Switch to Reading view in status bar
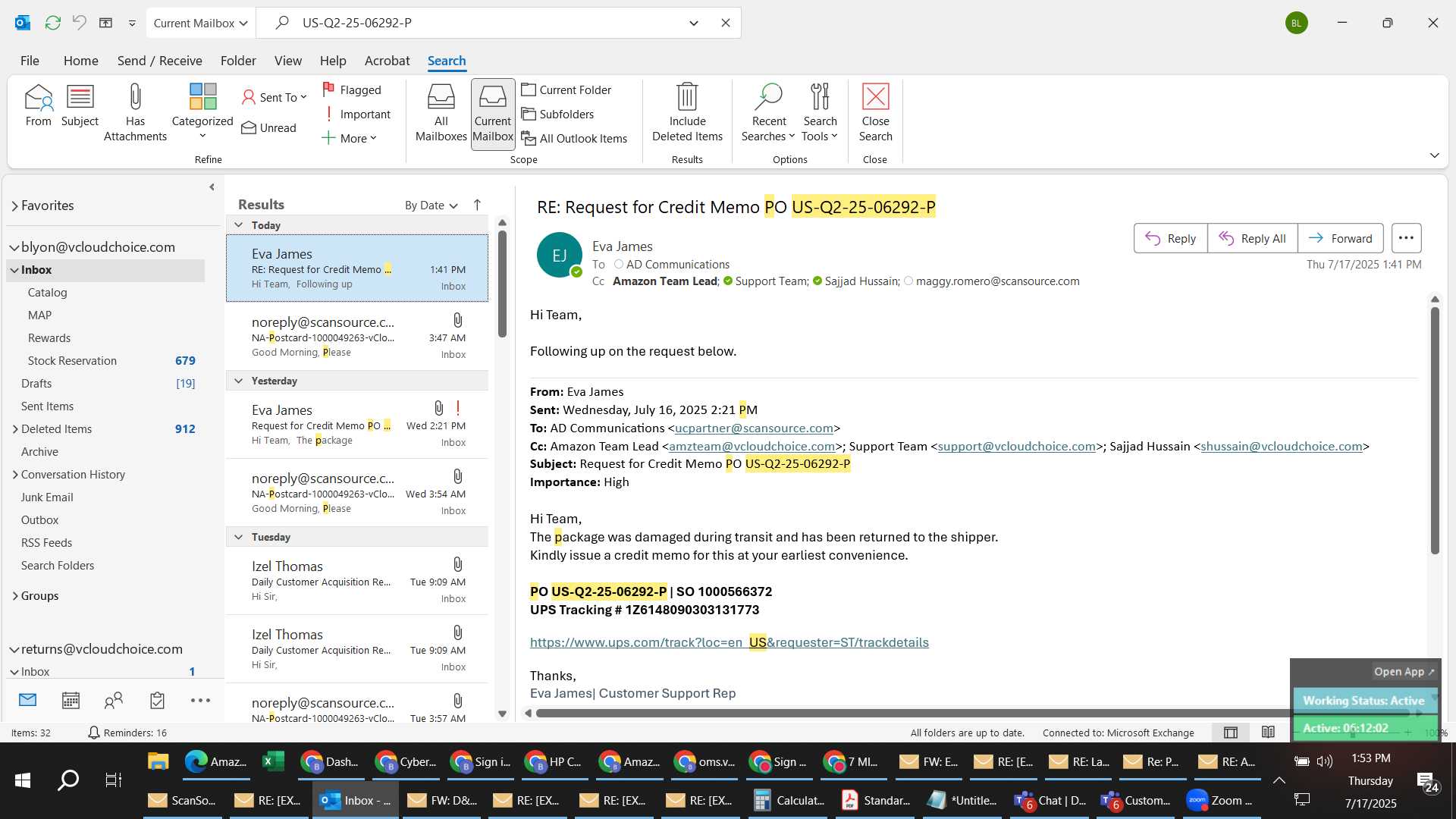The height and width of the screenshot is (819, 1456). pos(1268,733)
